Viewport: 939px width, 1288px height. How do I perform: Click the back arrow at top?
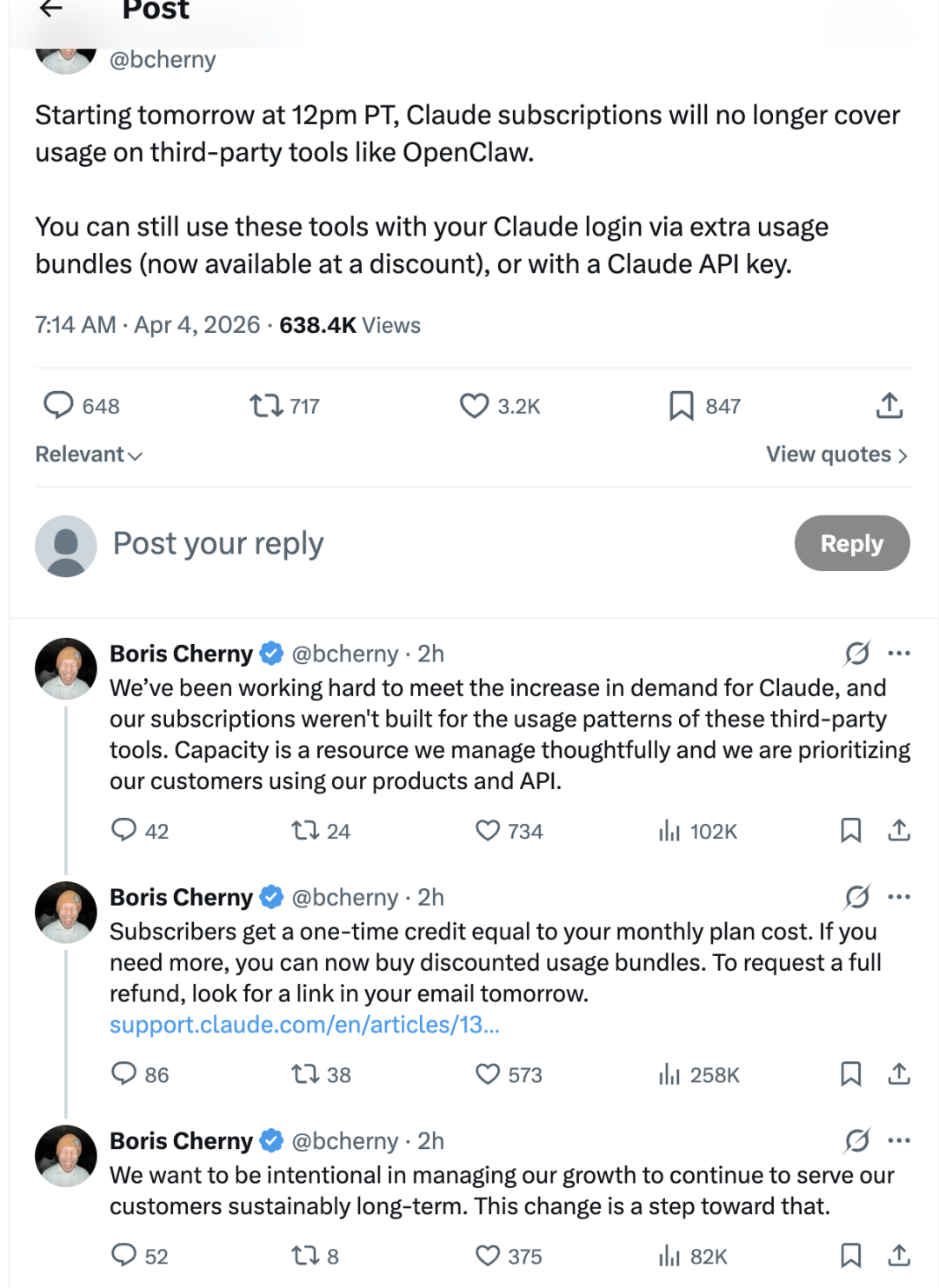pos(51,9)
